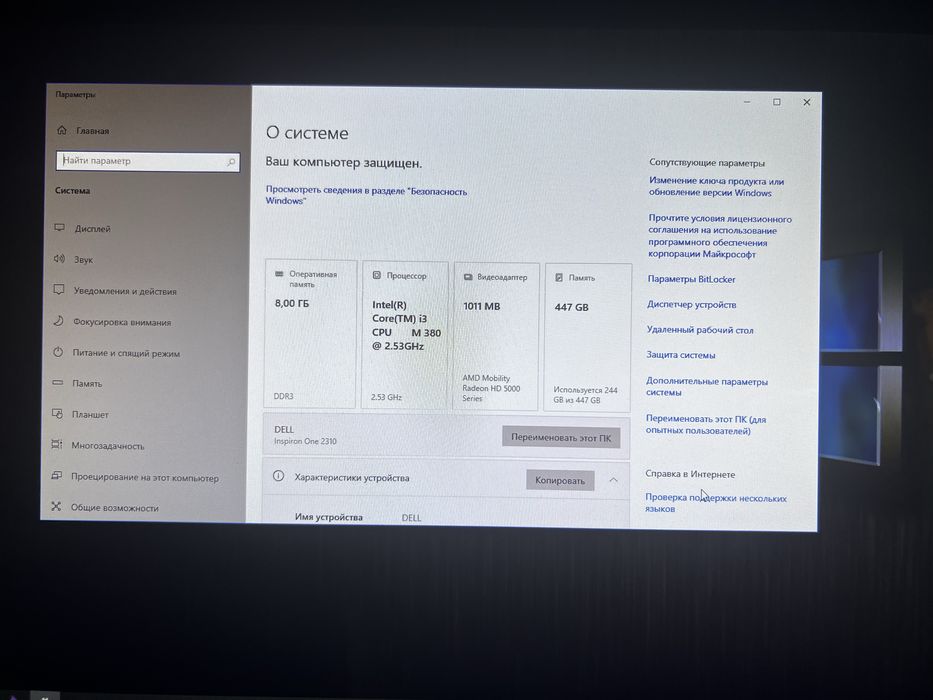
Task: Open Изменение ключа продукта link
Action: click(716, 186)
